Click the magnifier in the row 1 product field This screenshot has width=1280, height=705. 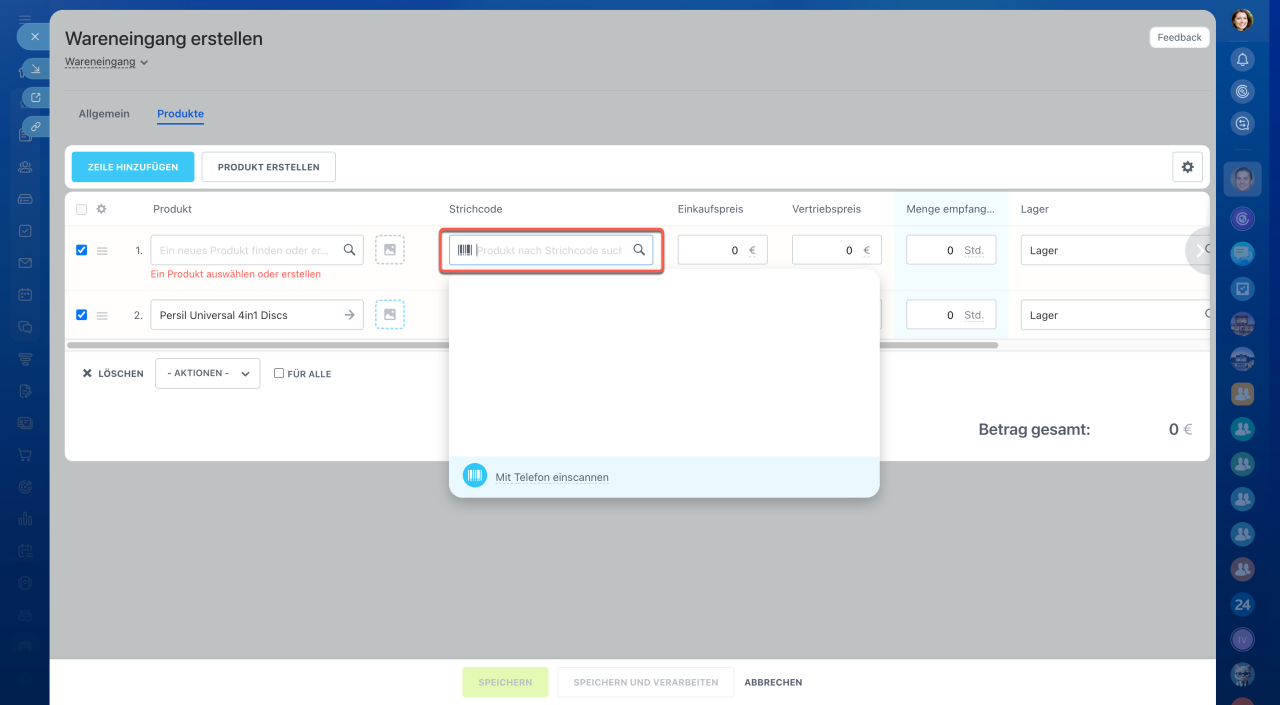click(349, 250)
